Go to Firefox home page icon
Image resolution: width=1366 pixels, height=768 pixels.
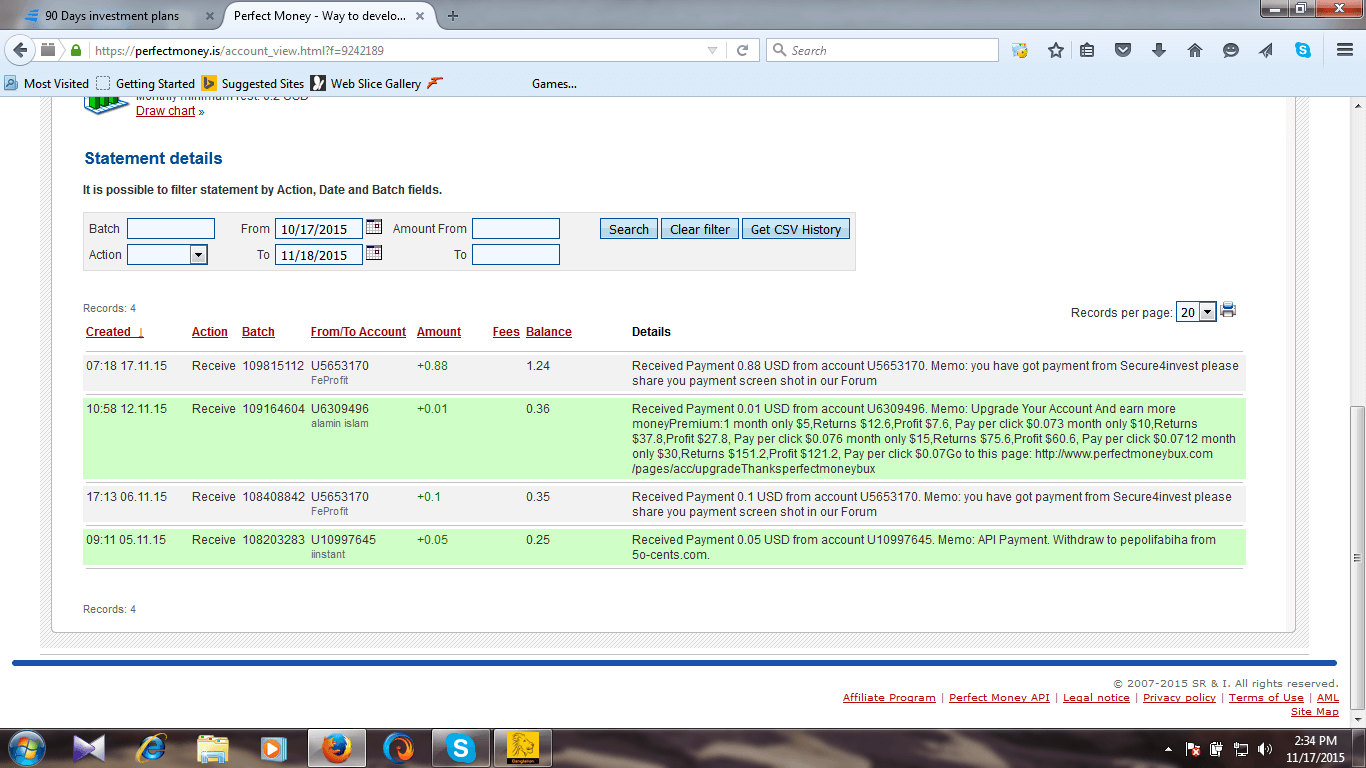coord(1194,50)
